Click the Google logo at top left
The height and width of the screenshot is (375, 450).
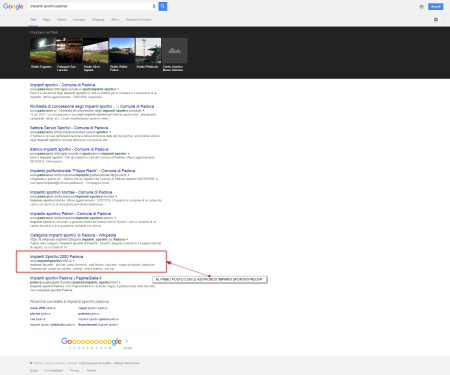(13, 7)
